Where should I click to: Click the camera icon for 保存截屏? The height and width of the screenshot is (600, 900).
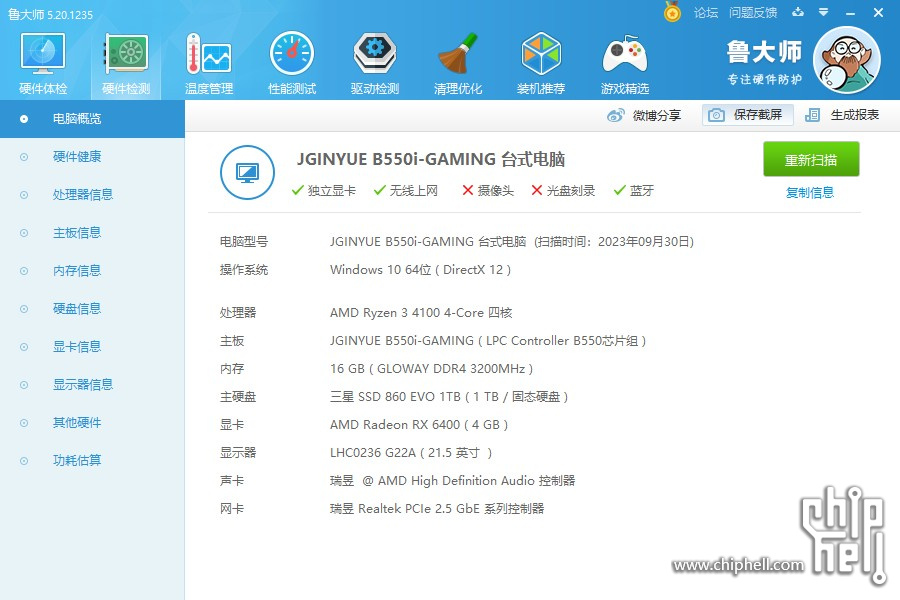(716, 115)
